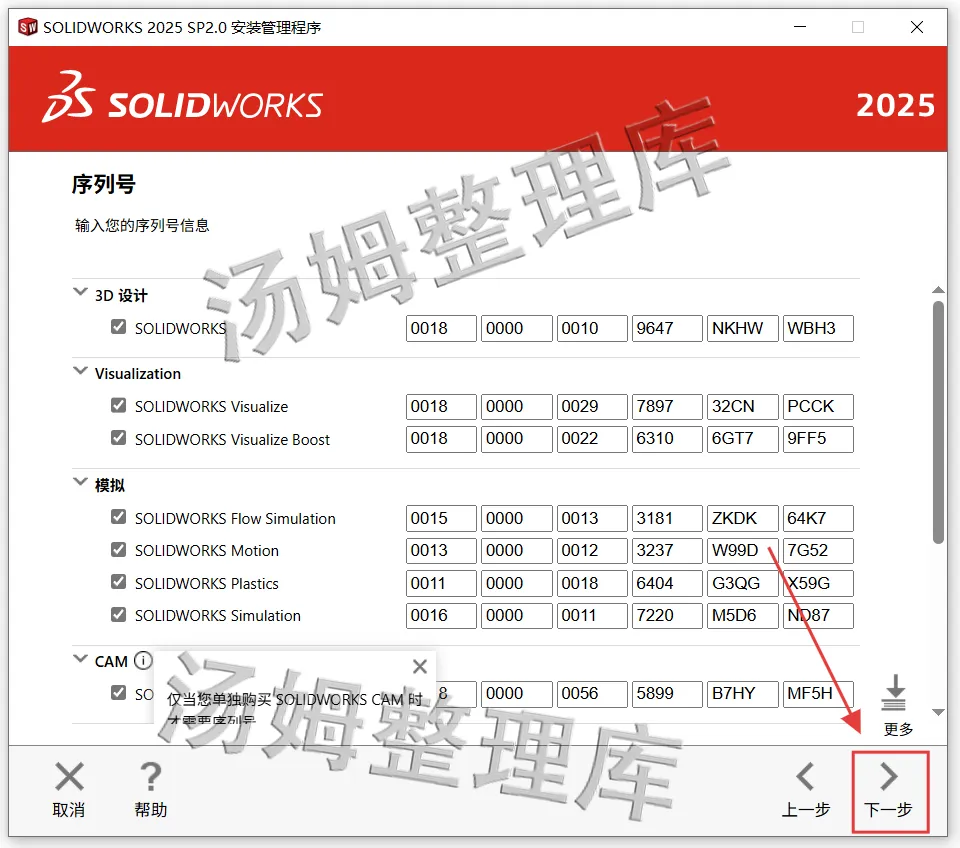This screenshot has width=960, height=848.
Task: Click CAM serial field containing 5899
Action: 667,694
